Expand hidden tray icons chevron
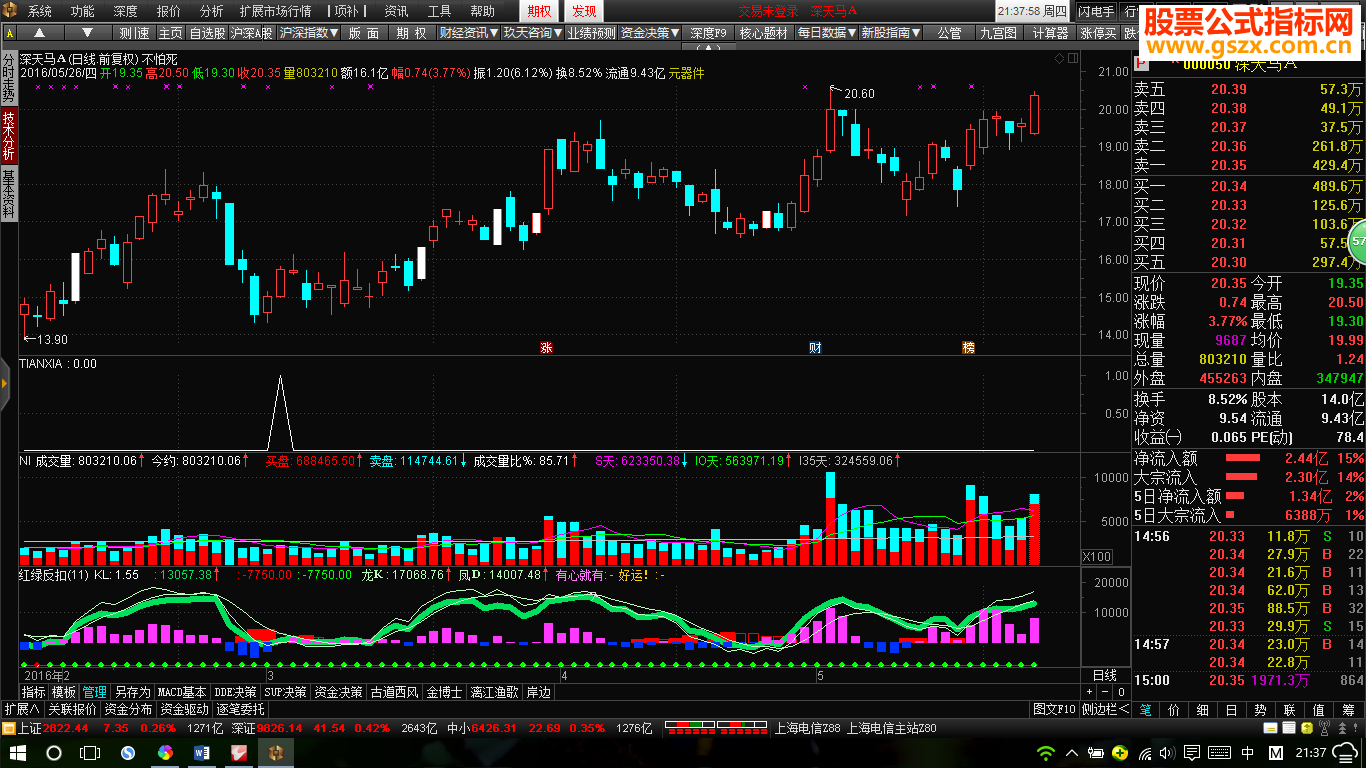 coord(1071,752)
